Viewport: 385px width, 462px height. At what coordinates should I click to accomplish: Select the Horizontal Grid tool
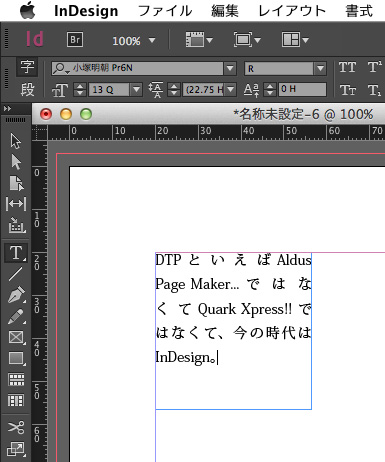tap(16, 380)
